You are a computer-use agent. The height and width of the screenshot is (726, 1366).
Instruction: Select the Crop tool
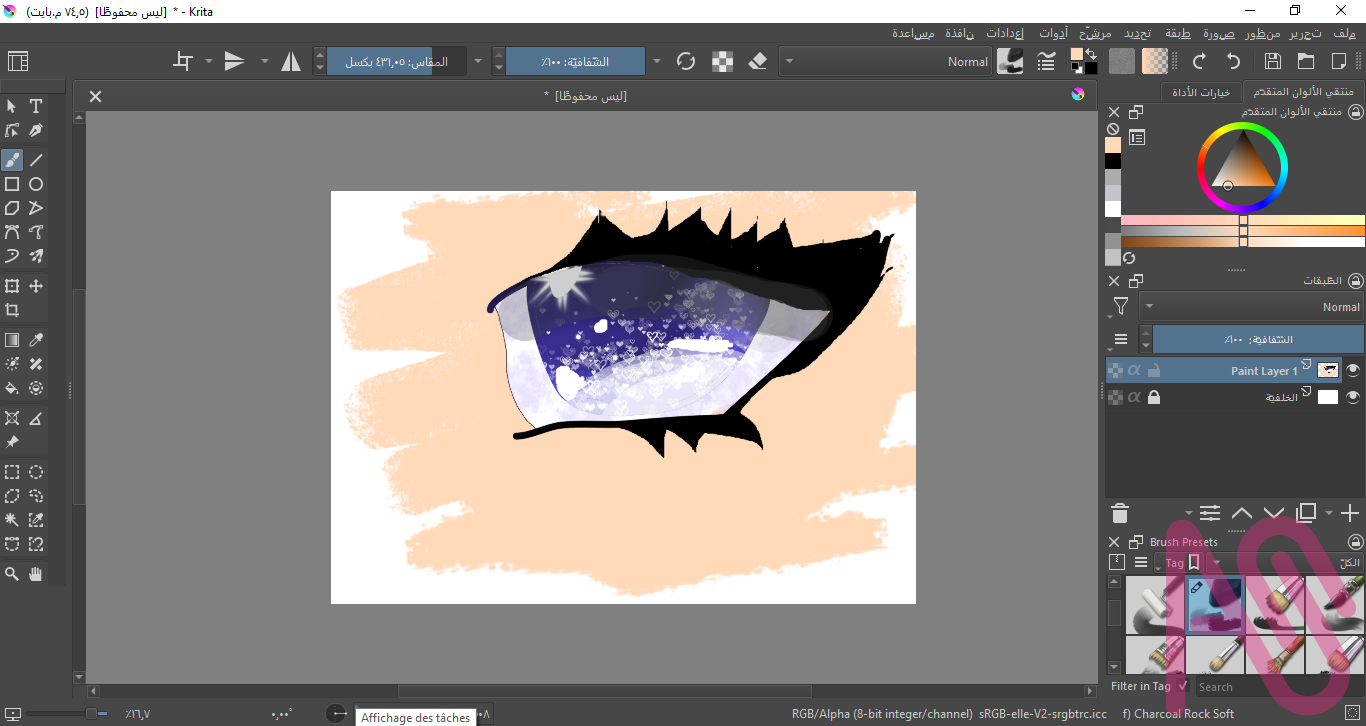click(12, 310)
